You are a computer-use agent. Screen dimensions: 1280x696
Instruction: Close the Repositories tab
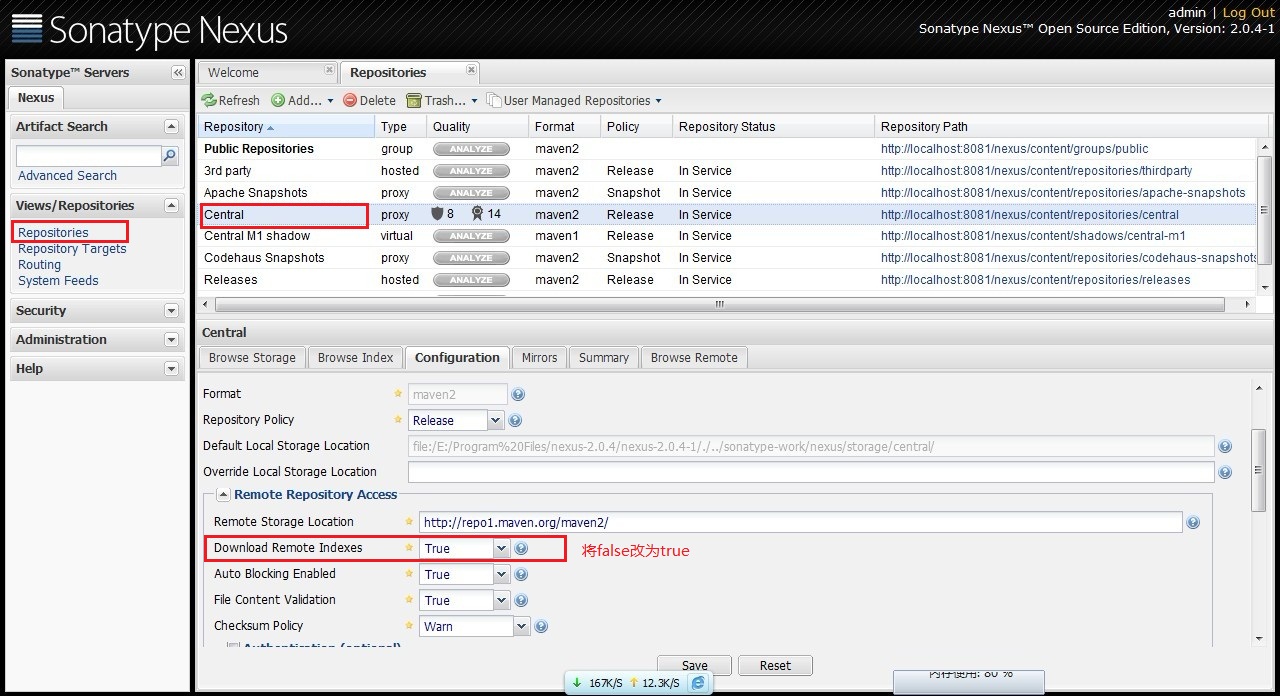coord(471,70)
